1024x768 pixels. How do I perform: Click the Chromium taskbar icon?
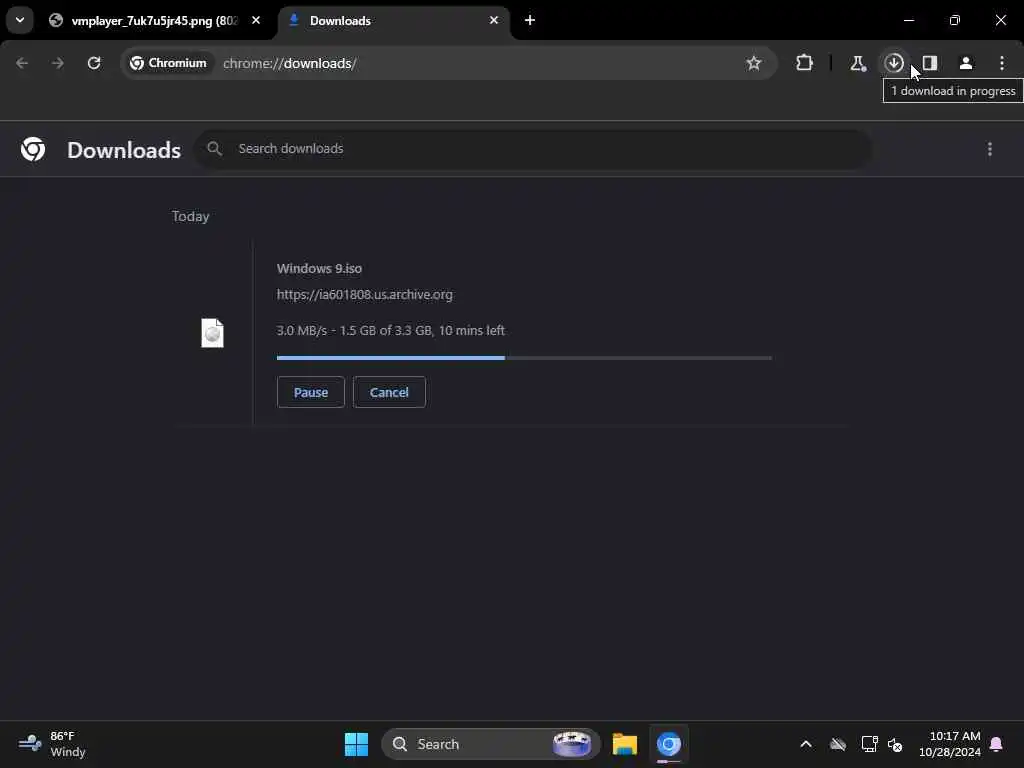point(669,744)
